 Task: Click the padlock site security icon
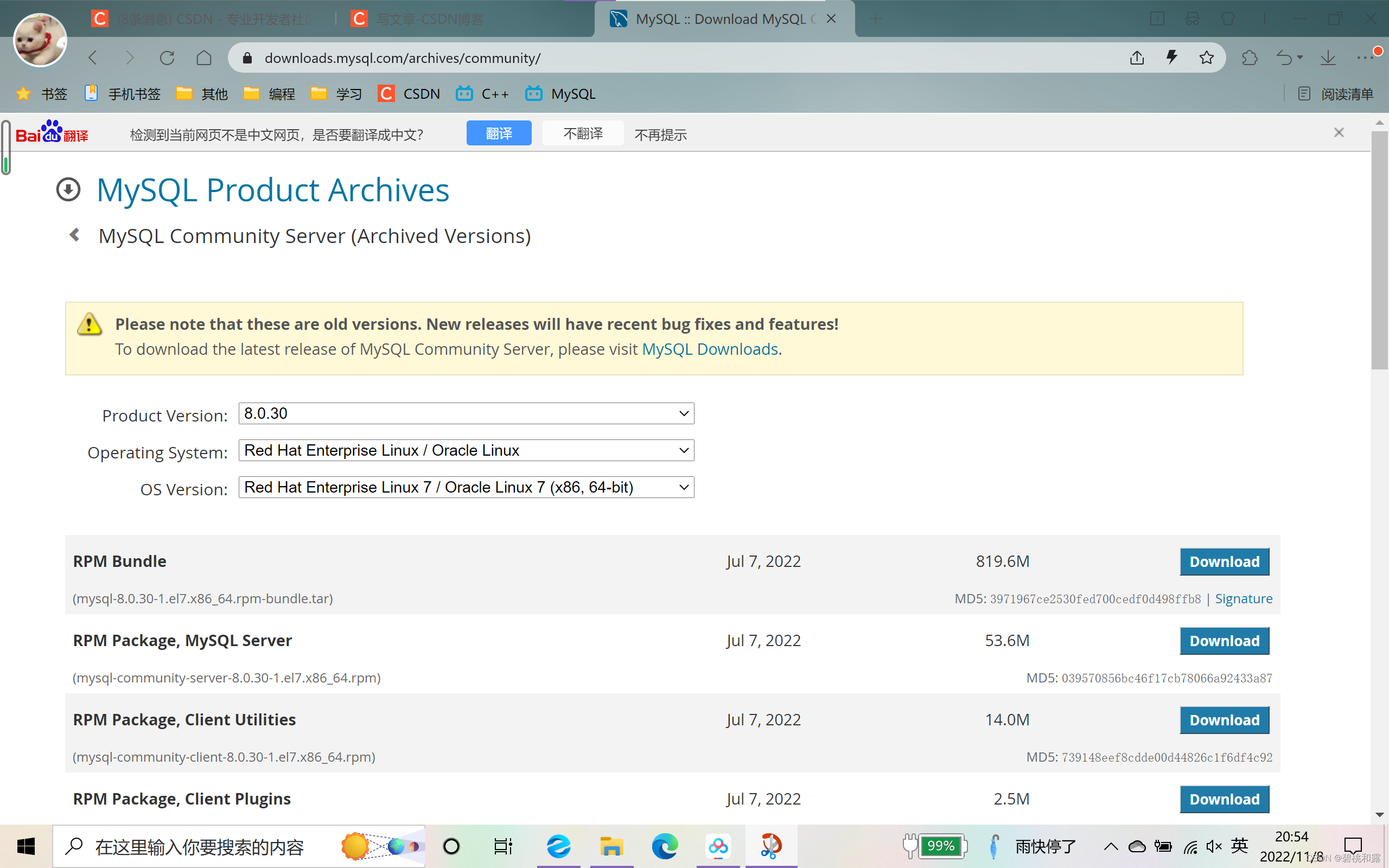tap(247, 58)
